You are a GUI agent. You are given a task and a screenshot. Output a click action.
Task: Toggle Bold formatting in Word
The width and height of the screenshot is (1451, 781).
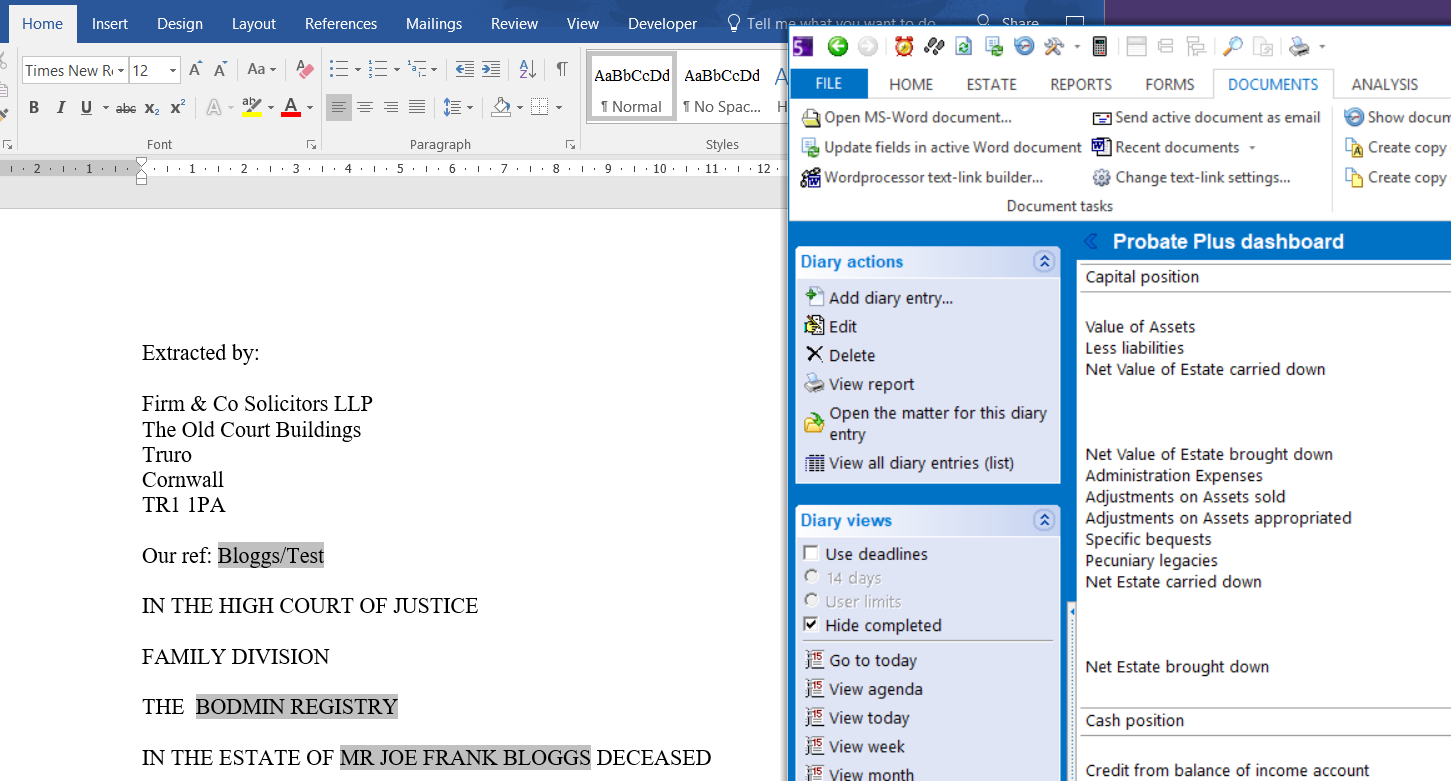(x=34, y=108)
